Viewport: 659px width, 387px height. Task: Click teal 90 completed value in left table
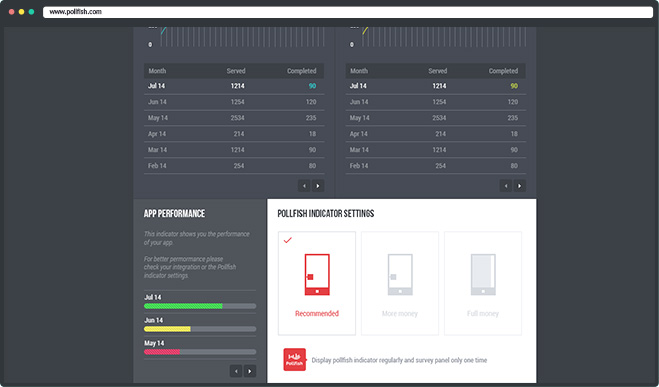[x=312, y=86]
